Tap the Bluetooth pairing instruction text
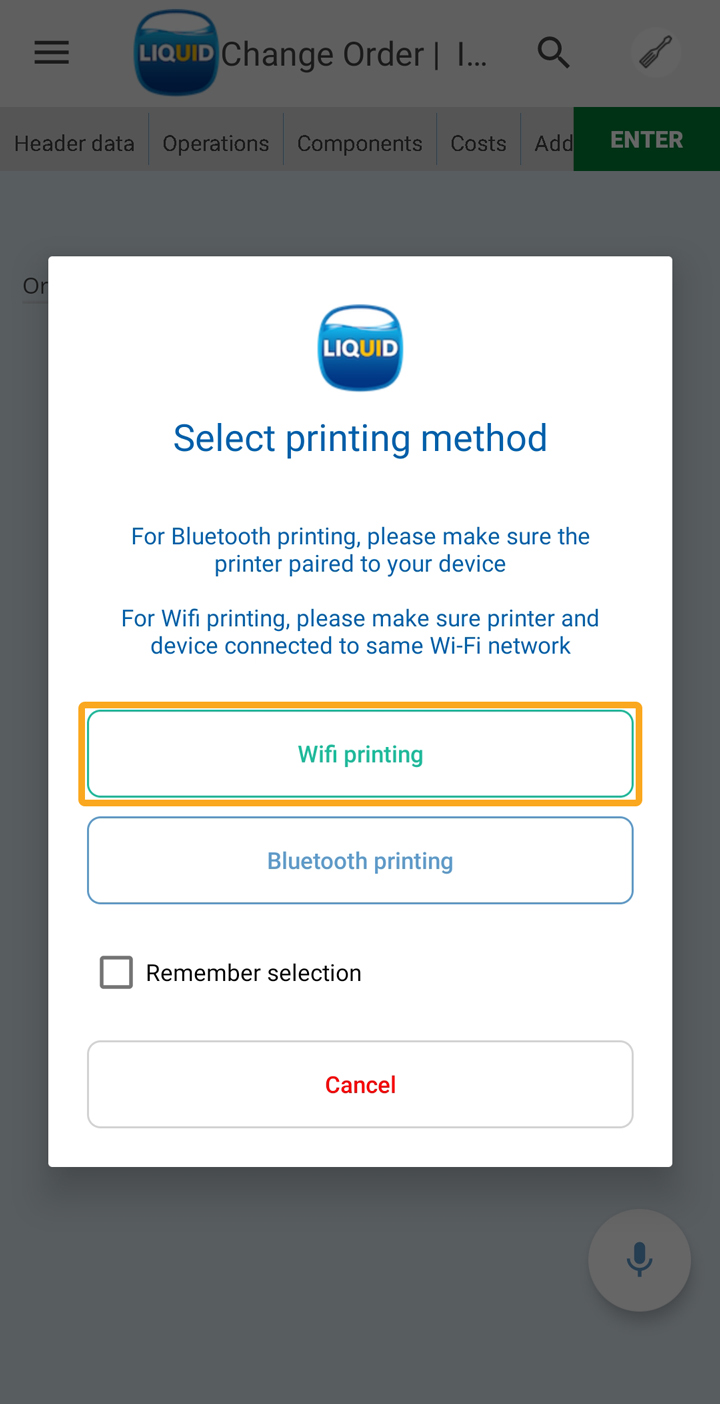The height and width of the screenshot is (1404, 720). [x=360, y=550]
